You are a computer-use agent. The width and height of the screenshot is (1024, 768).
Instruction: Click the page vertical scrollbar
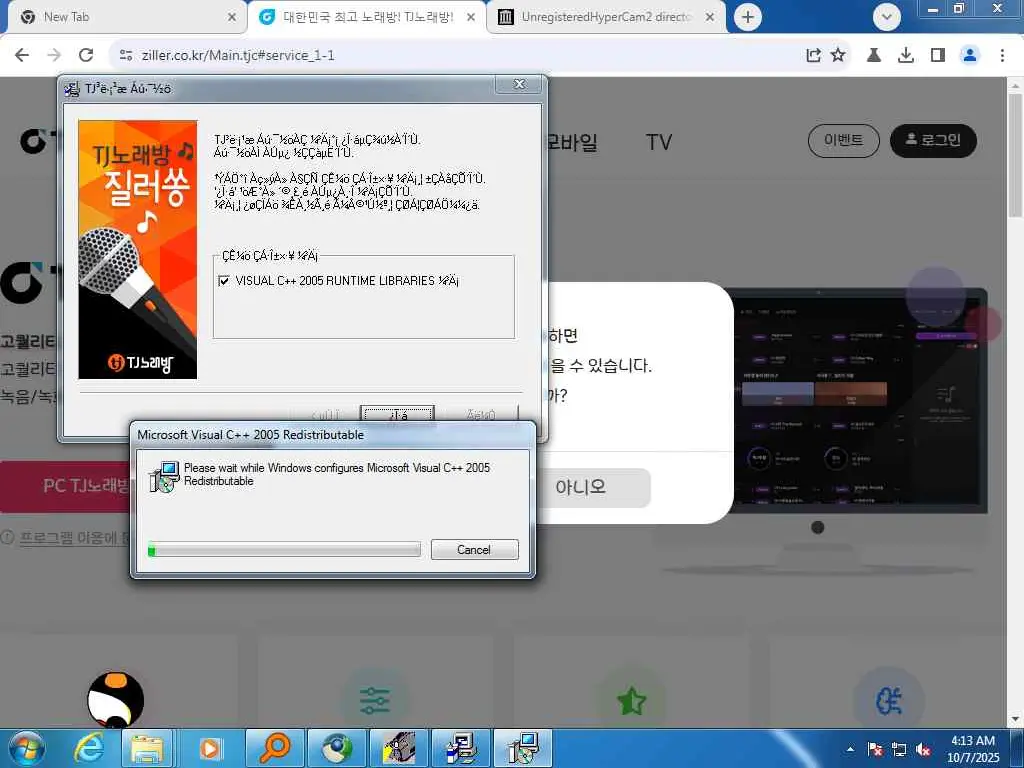click(x=1015, y=155)
